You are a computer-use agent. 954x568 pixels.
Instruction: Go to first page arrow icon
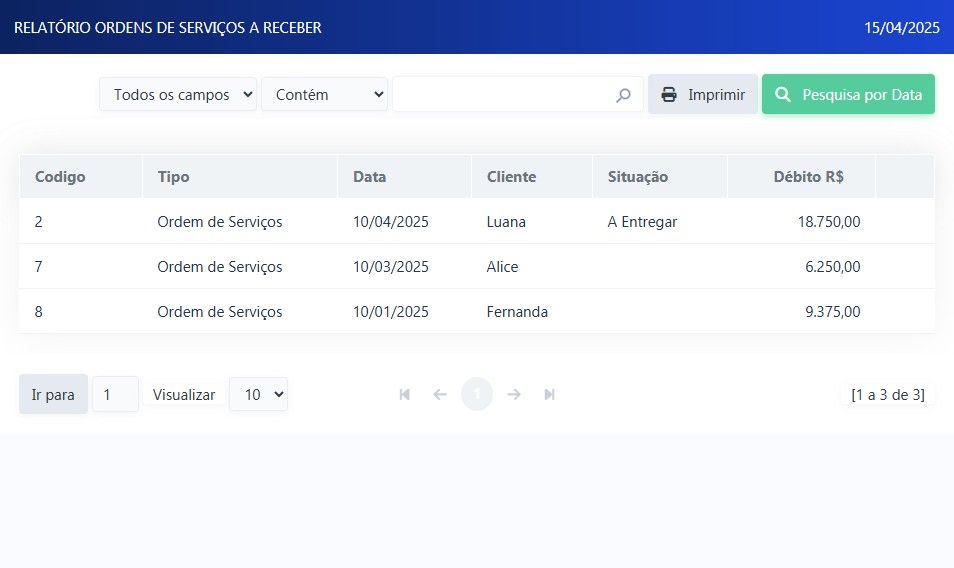[x=405, y=395]
